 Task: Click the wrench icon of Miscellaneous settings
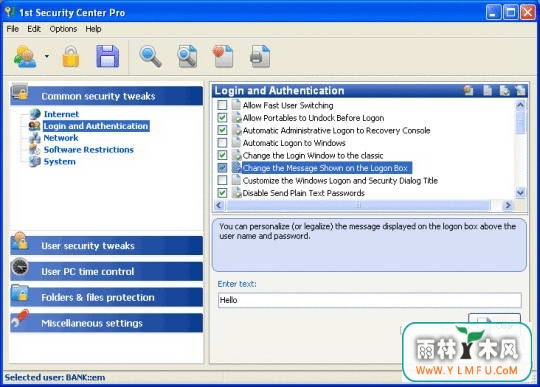pos(20,318)
